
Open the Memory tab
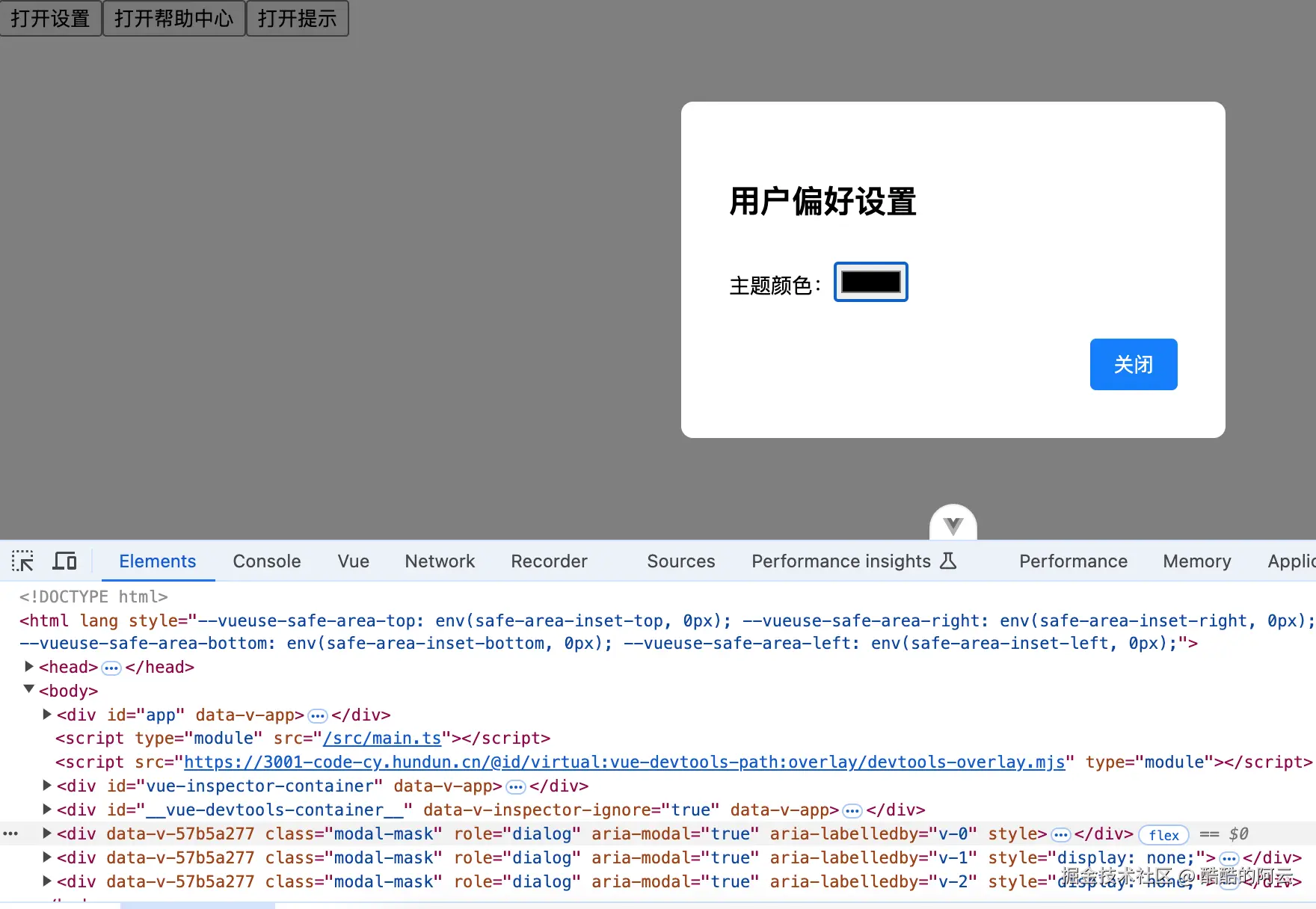(x=1196, y=561)
